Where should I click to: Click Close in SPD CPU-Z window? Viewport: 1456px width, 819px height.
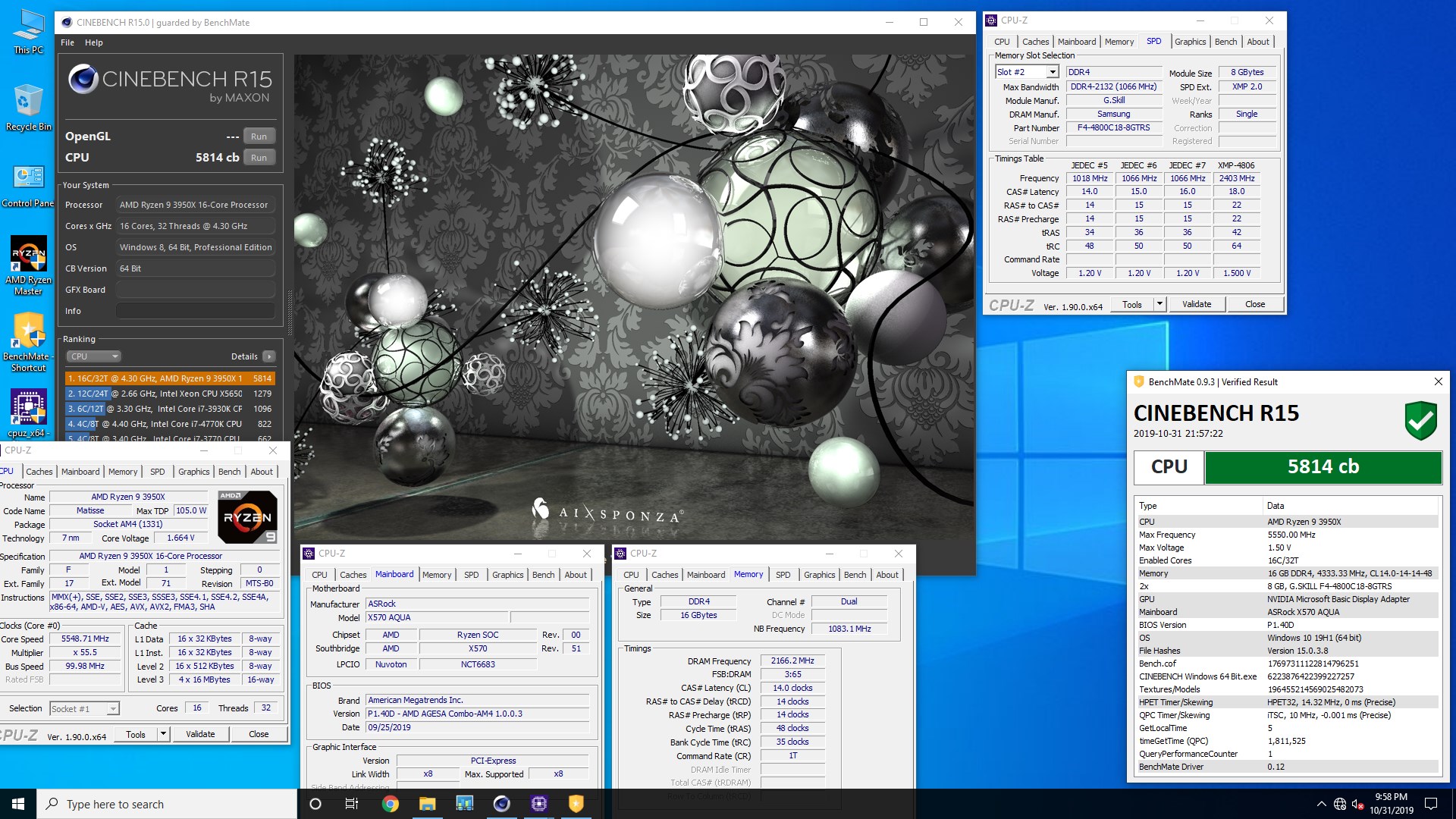pyautogui.click(x=1254, y=304)
